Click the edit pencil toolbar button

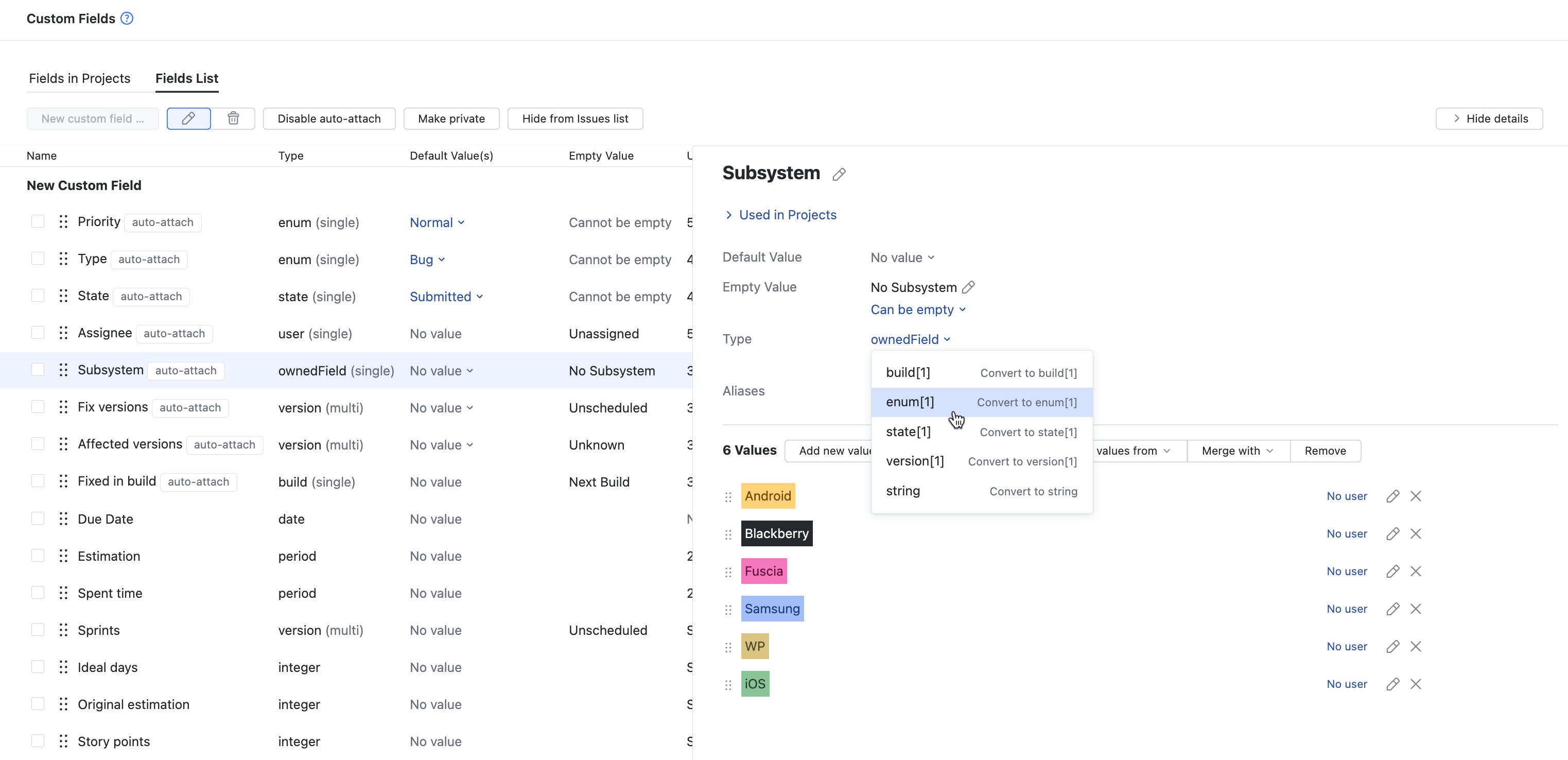pos(188,118)
